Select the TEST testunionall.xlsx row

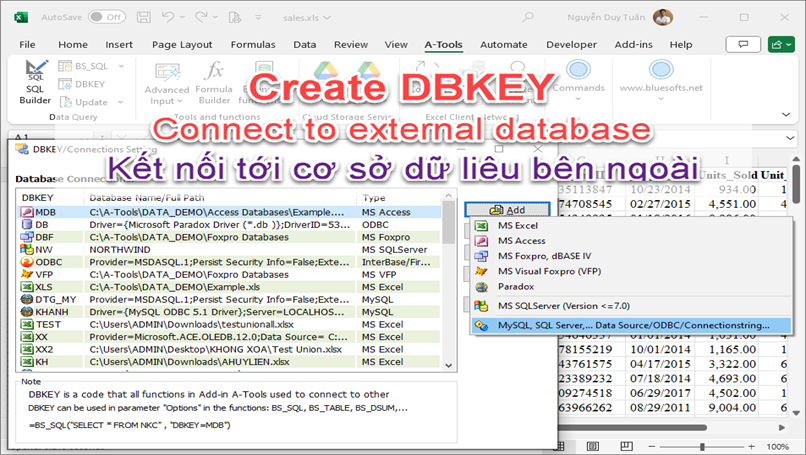229,324
